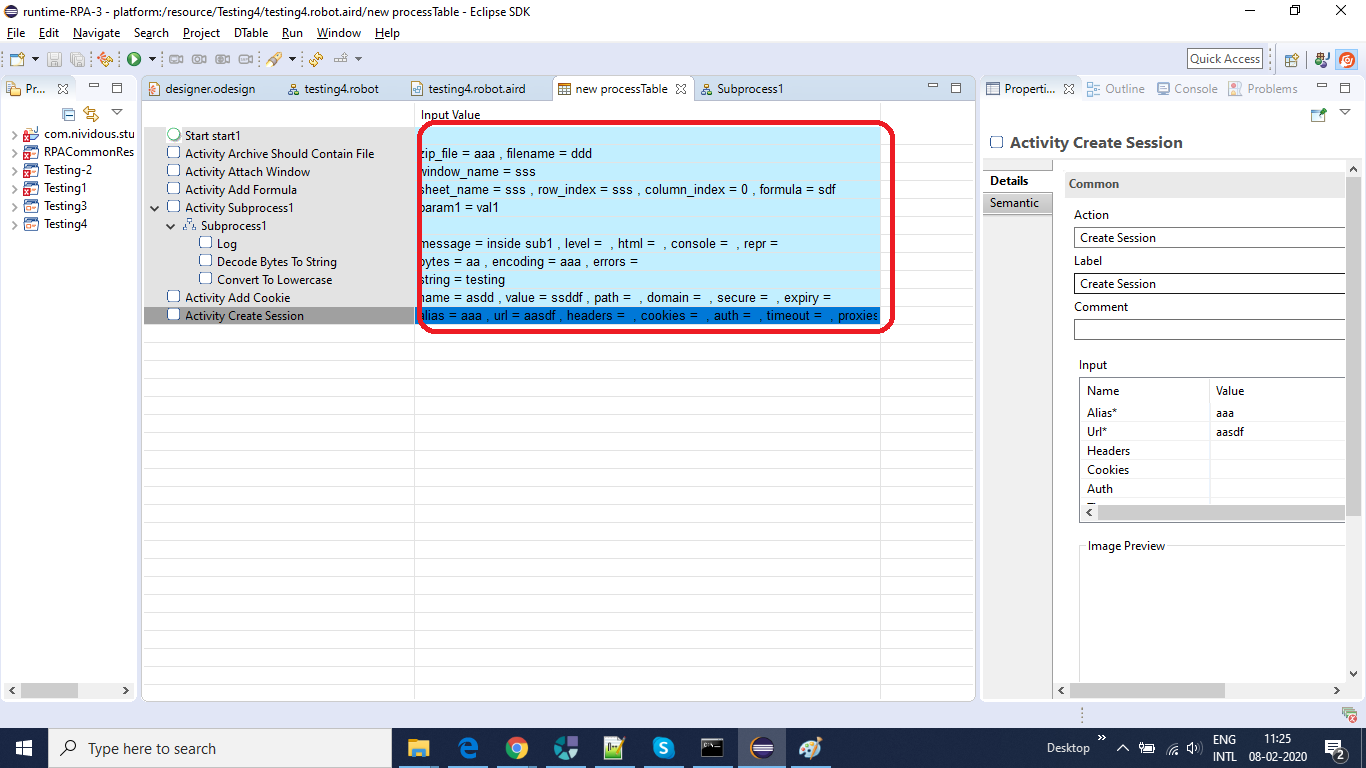The height and width of the screenshot is (768, 1366).
Task: Switch to the Plug-in Development perspective icon
Action: tap(1322, 60)
